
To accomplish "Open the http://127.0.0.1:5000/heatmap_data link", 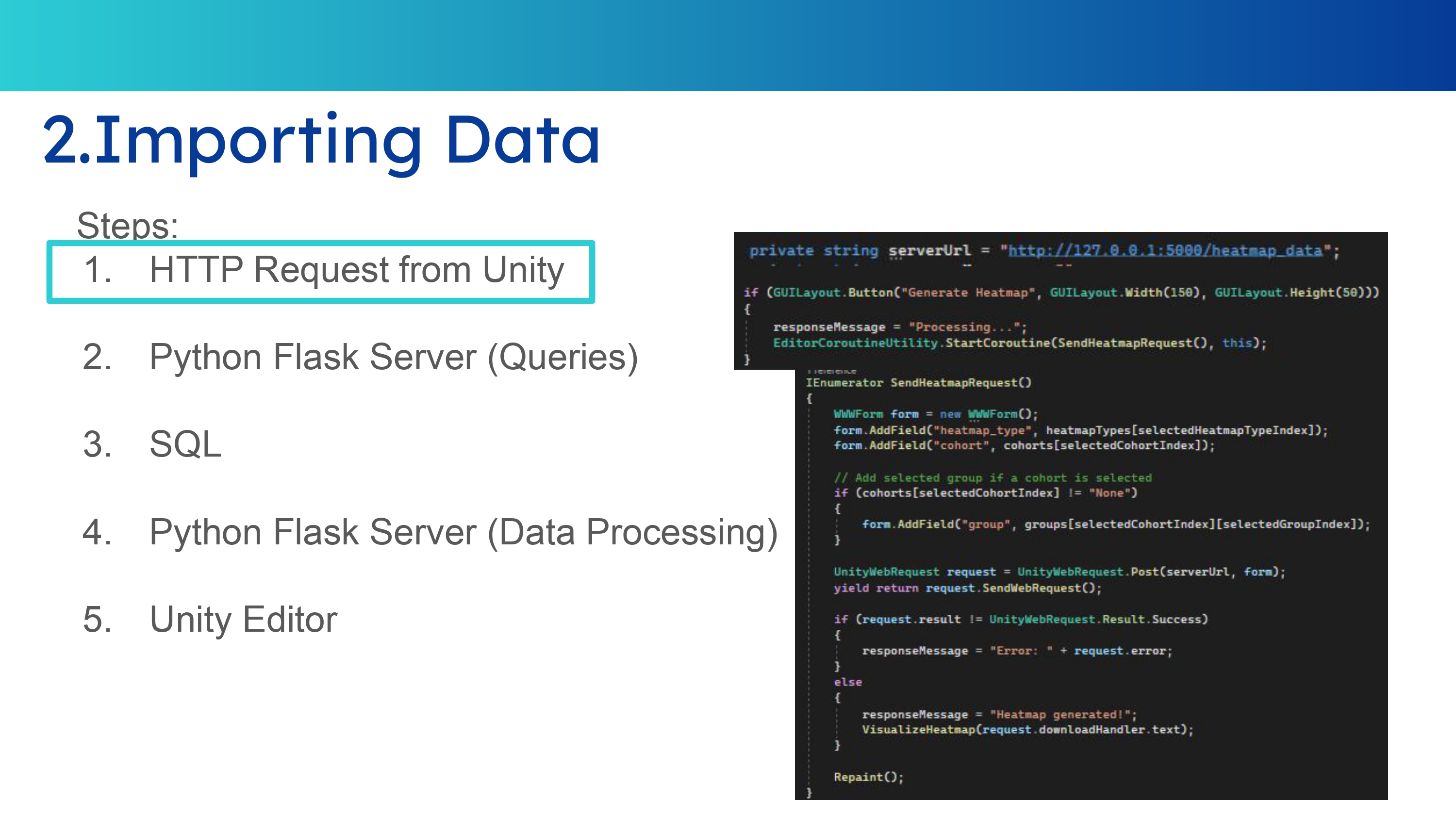I will tap(1165, 250).
